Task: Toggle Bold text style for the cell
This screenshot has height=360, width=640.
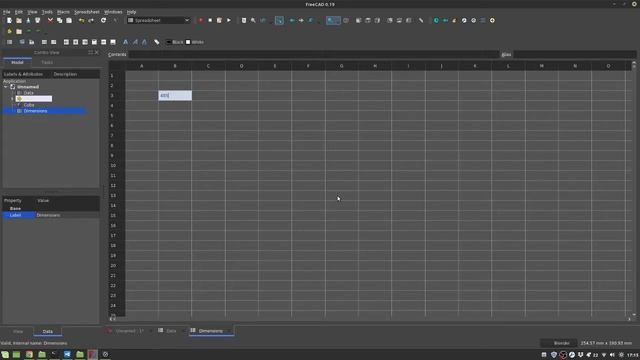Action: point(125,42)
